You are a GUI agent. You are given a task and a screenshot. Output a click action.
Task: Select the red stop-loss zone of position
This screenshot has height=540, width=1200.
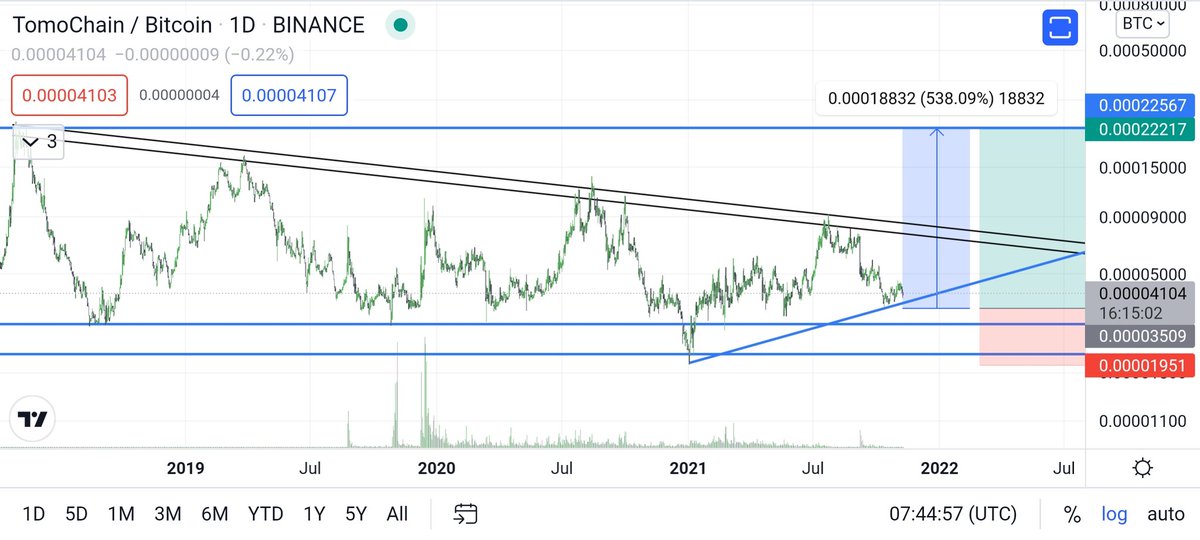[x=1032, y=337]
